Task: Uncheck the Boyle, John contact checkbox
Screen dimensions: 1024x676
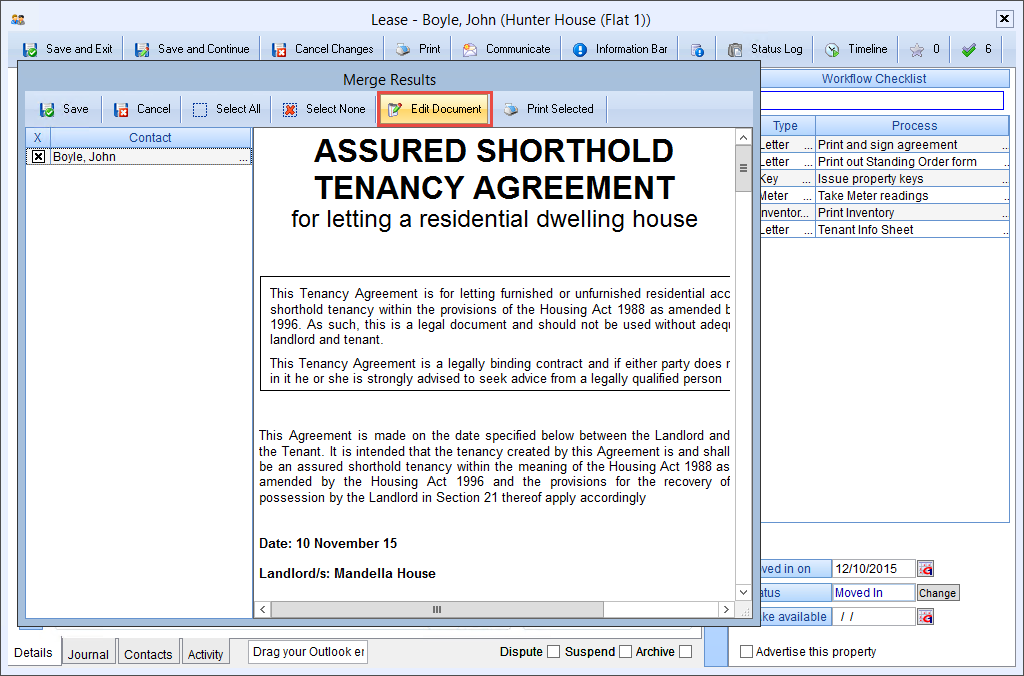Action: (39, 157)
